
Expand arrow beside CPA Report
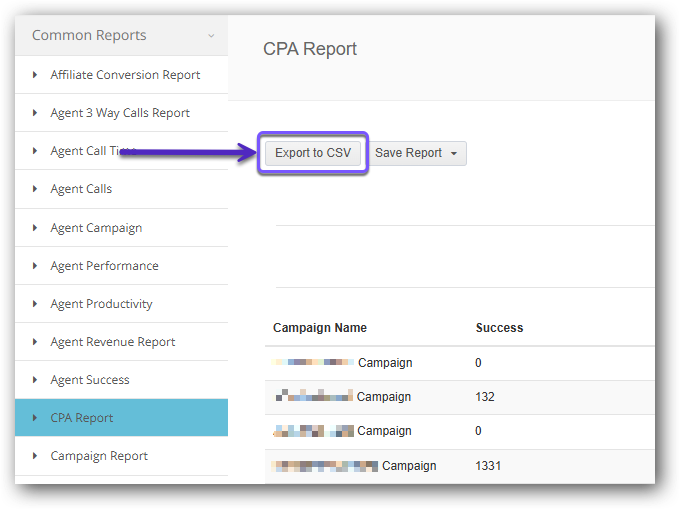[35, 418]
